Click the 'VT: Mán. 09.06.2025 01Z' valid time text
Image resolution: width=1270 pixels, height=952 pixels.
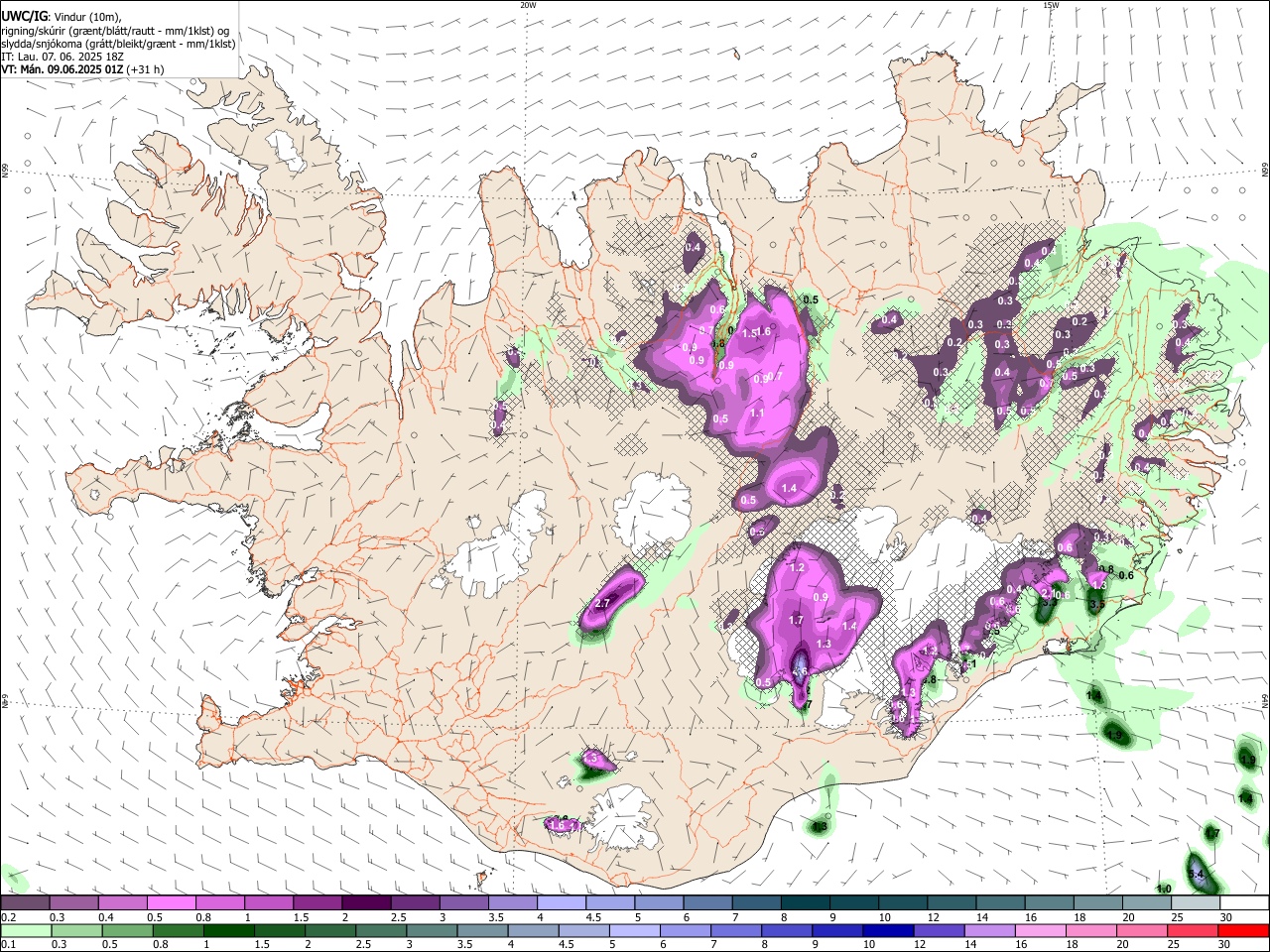pos(63,69)
